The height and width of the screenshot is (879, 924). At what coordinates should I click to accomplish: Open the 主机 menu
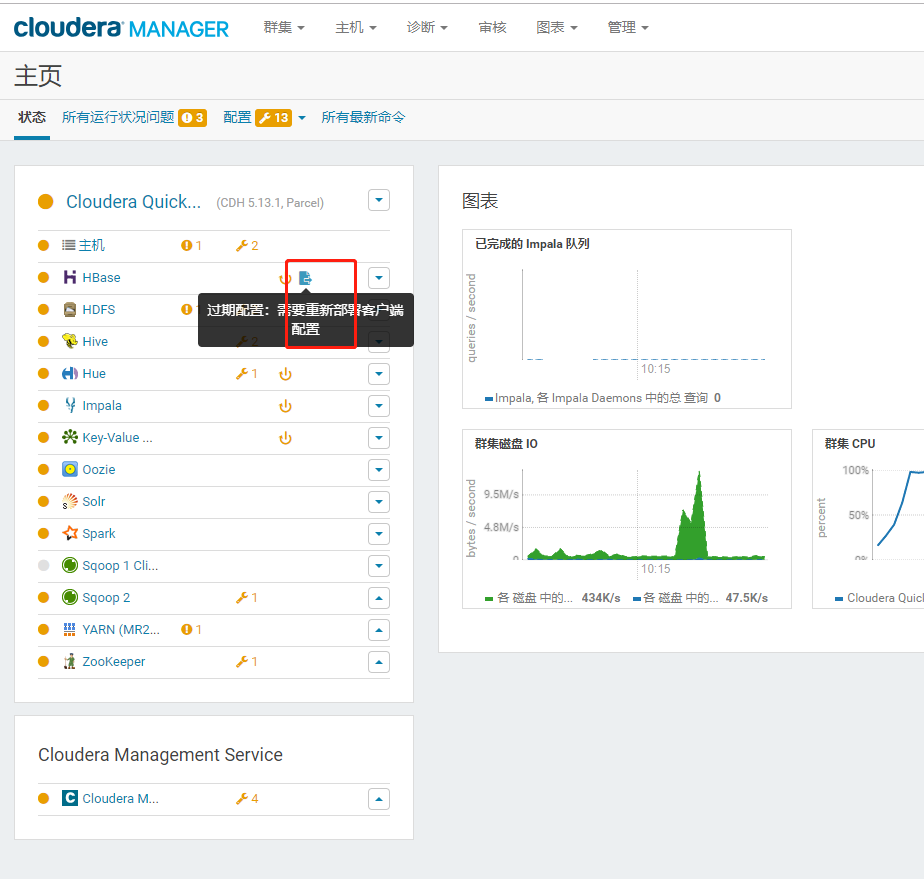[x=356, y=27]
